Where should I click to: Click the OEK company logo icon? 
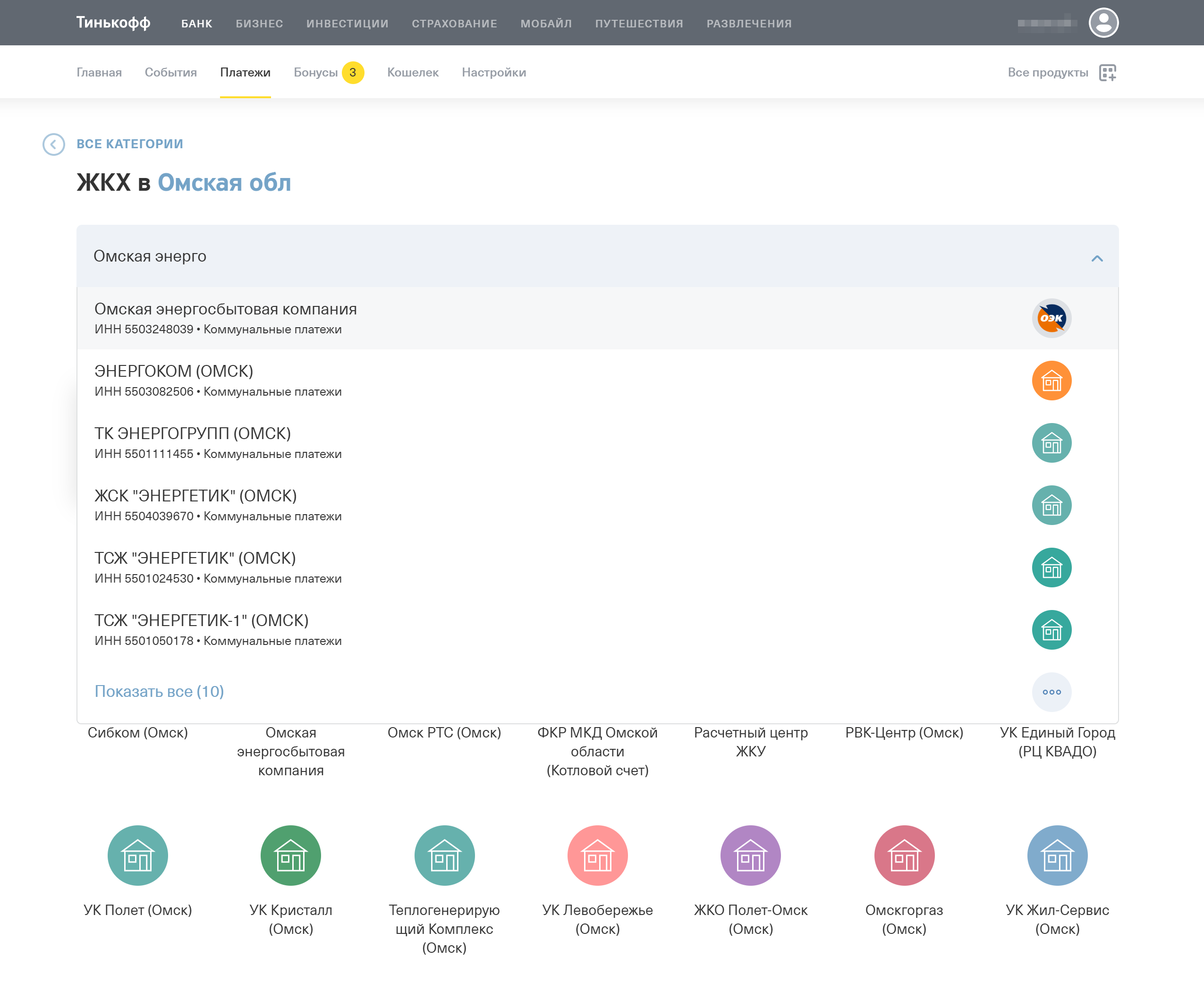[x=1051, y=318]
